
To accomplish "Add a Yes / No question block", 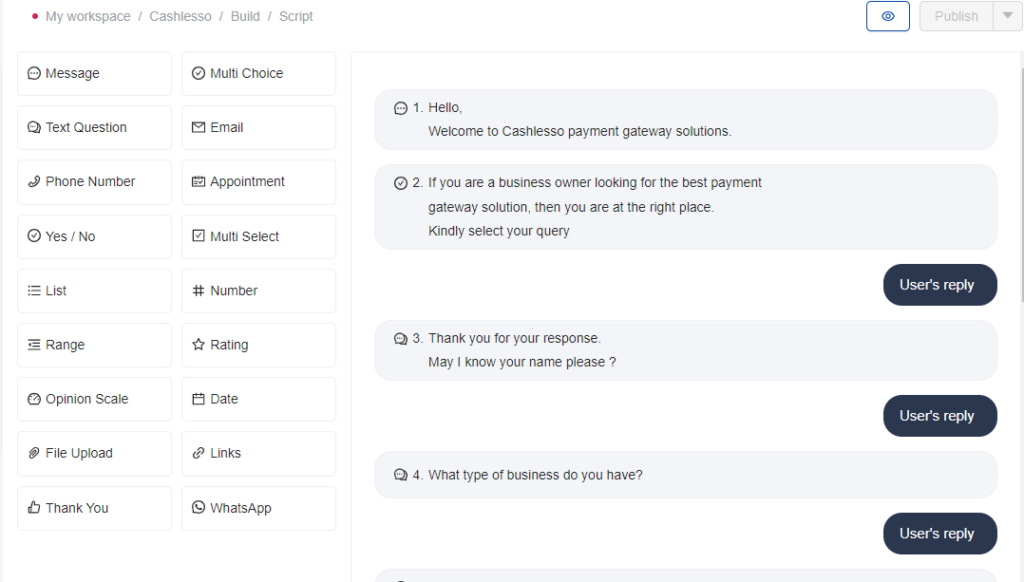I will pos(95,236).
